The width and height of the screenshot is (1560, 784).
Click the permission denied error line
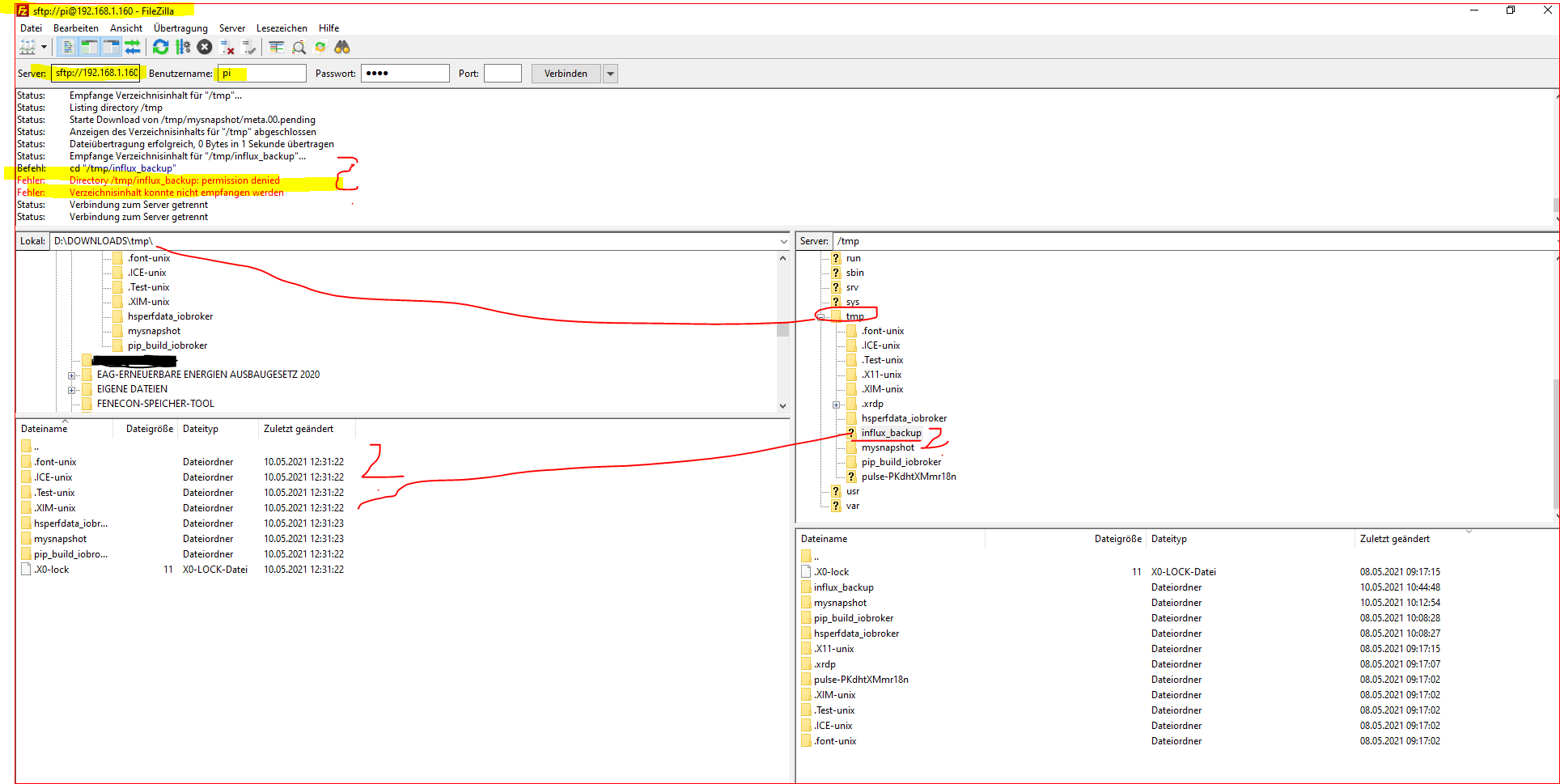click(x=175, y=180)
